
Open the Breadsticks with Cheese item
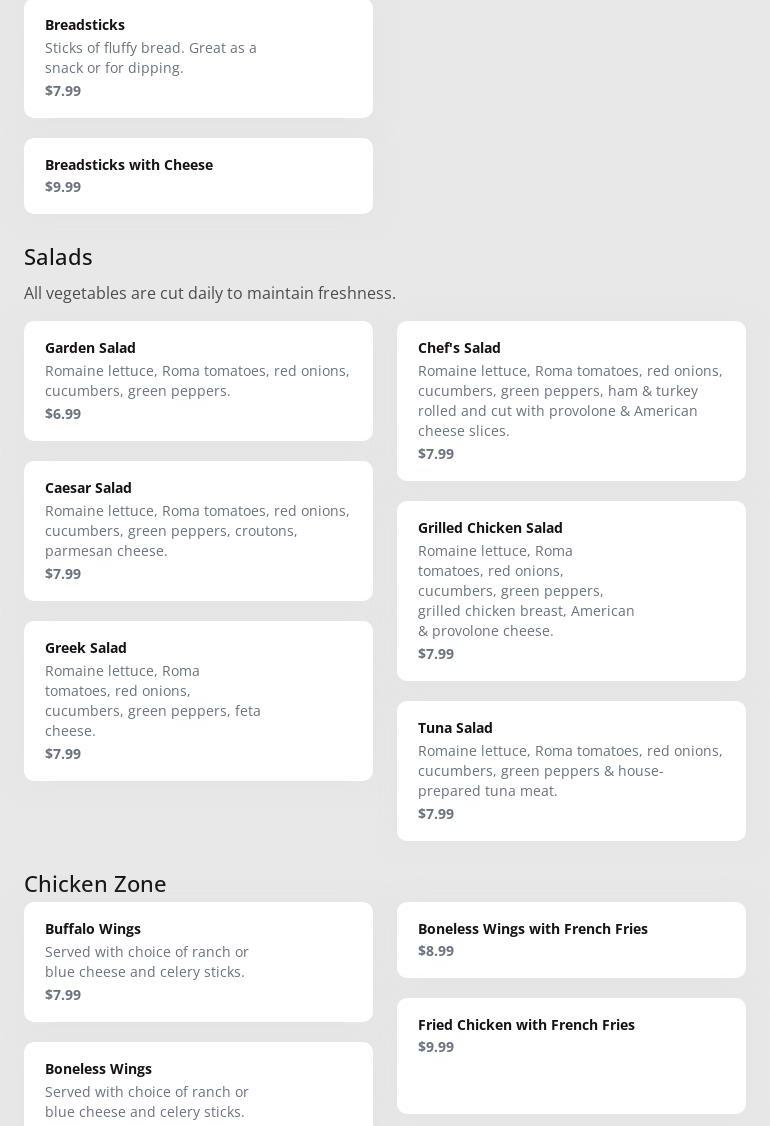198,175
